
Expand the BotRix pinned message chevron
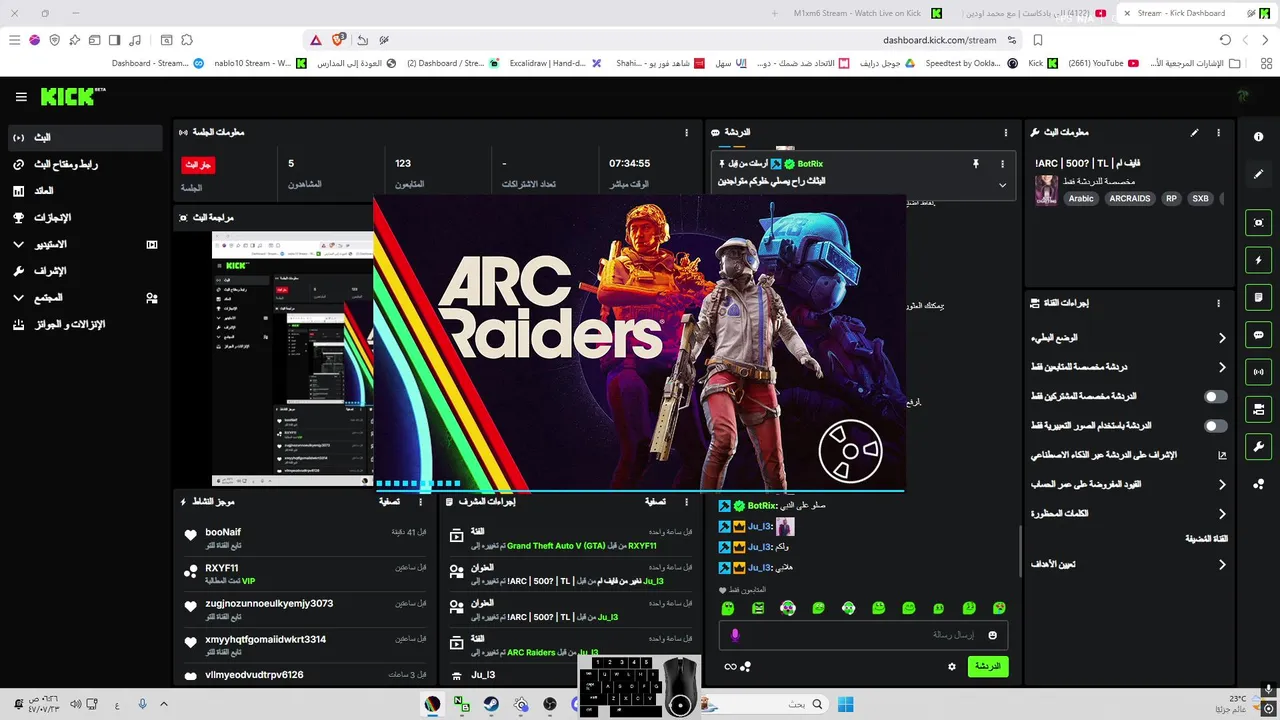1002,184
